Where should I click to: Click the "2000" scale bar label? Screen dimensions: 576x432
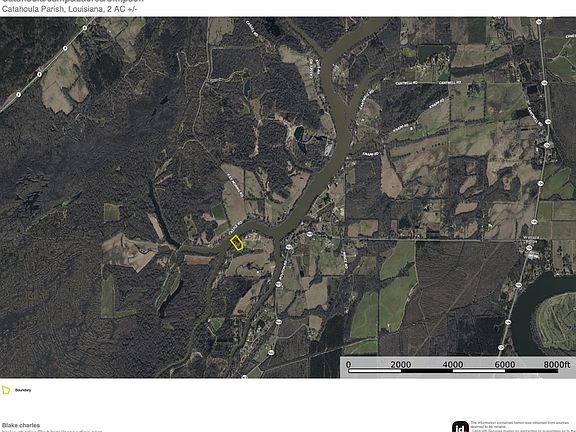pos(401,364)
